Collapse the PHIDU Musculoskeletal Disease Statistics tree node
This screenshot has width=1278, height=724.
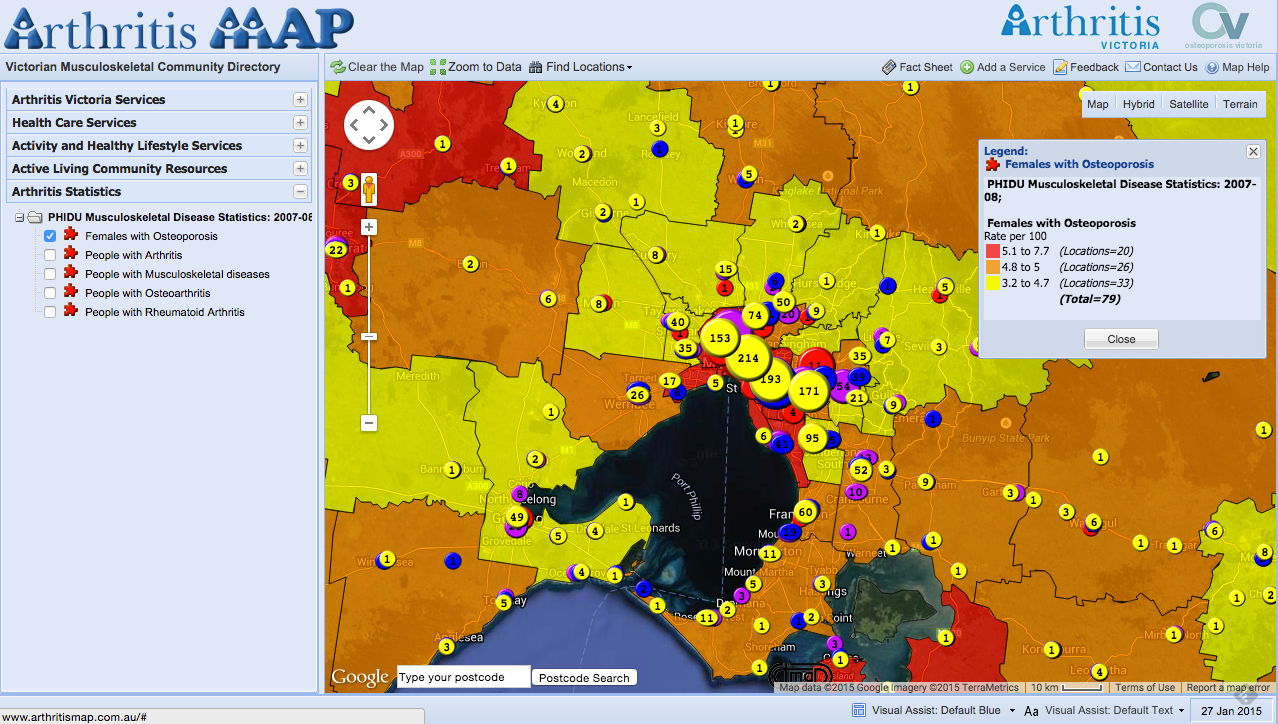pos(20,217)
